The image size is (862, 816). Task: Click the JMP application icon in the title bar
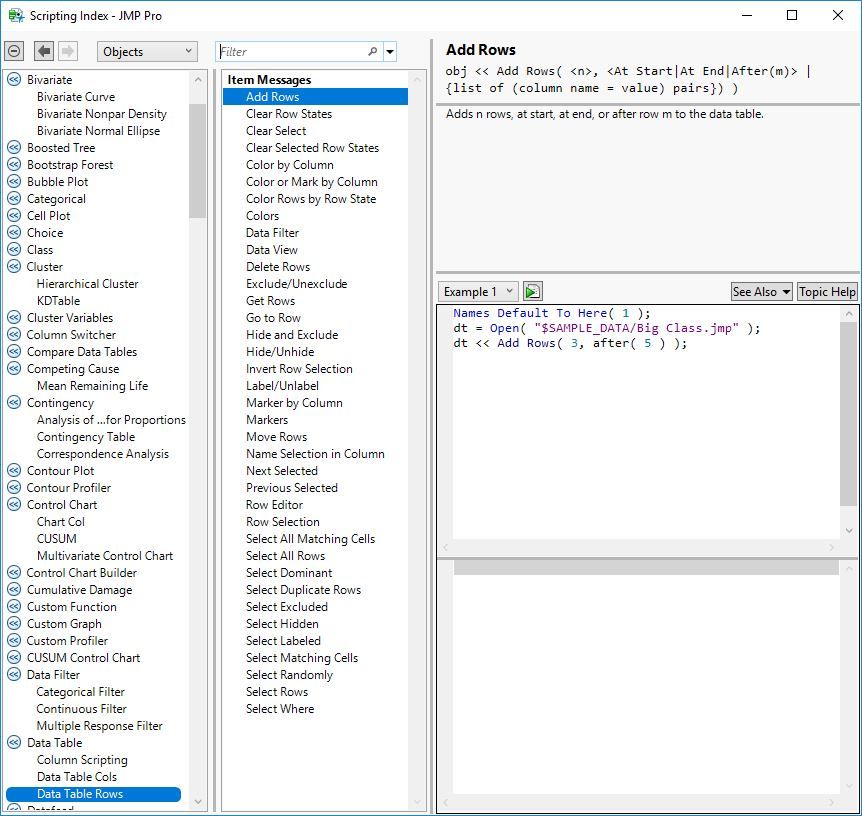pyautogui.click(x=15, y=16)
